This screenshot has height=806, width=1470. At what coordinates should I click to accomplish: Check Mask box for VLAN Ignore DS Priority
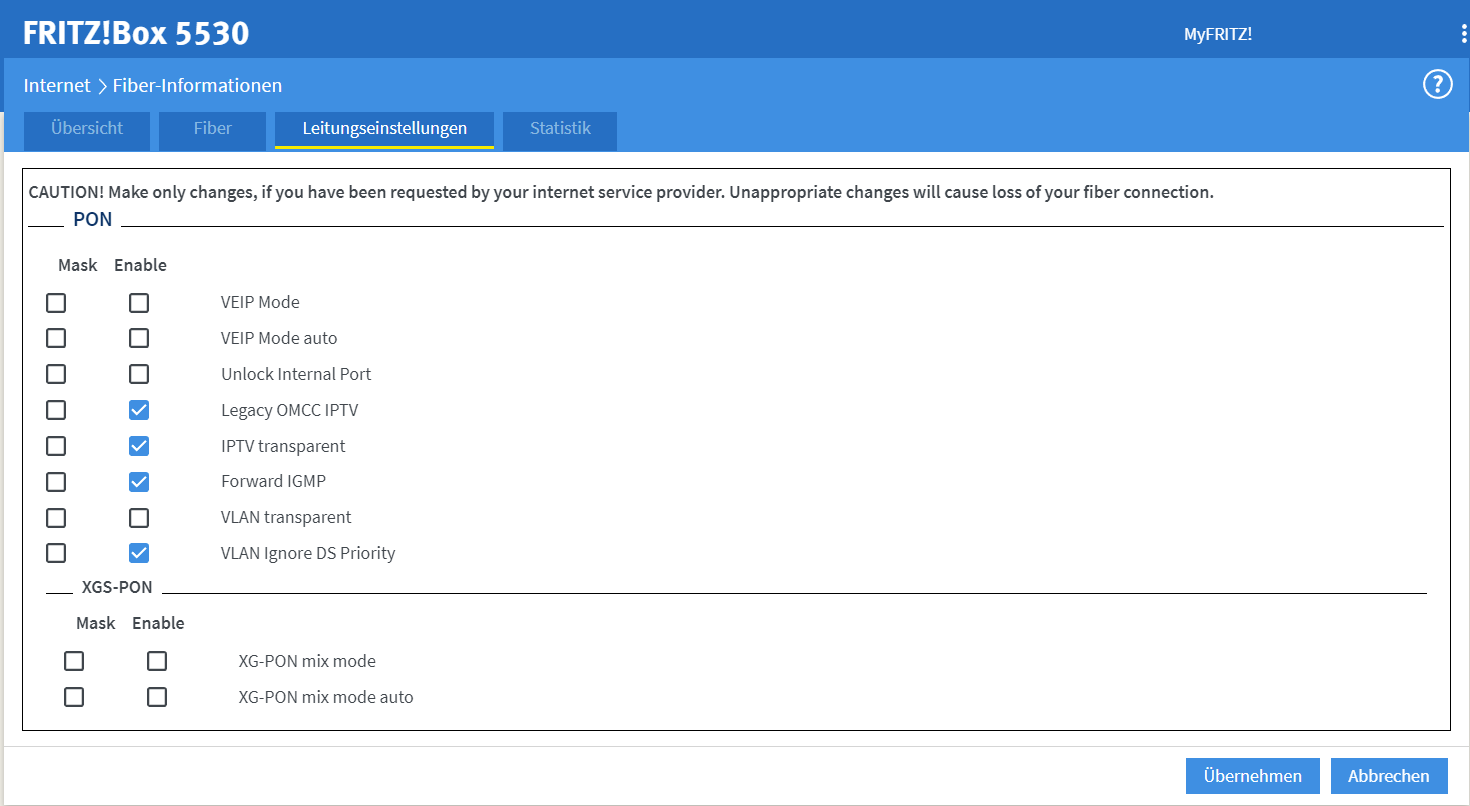point(56,553)
